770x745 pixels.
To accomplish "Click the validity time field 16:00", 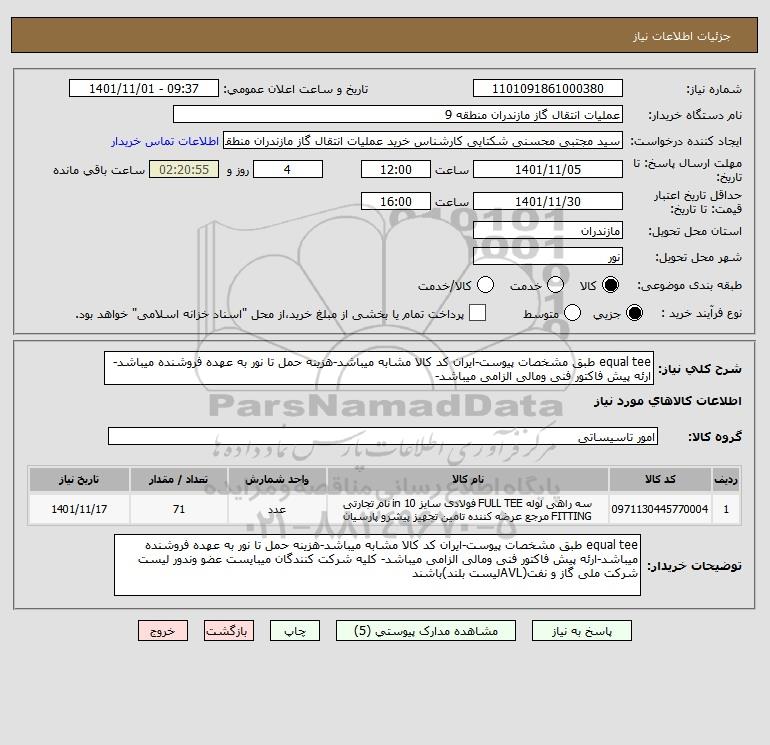I will pos(396,201).
